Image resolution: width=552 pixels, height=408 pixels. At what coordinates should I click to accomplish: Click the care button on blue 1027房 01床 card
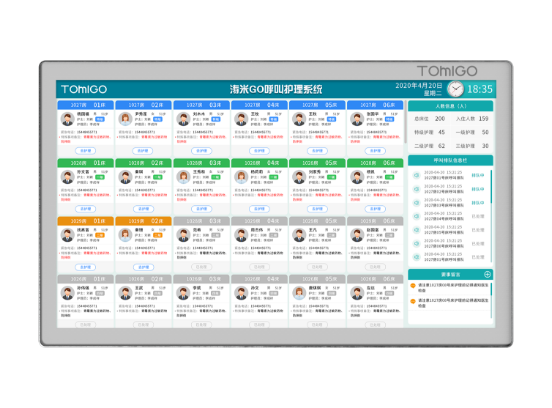(x=86, y=151)
